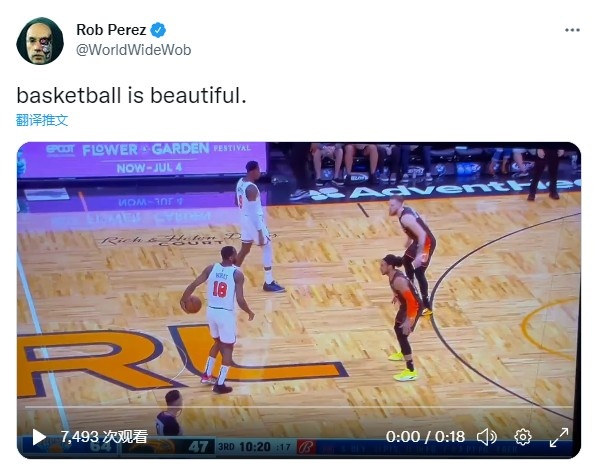Click player number 18 in the video
595x467 pixels.
(x=220, y=289)
